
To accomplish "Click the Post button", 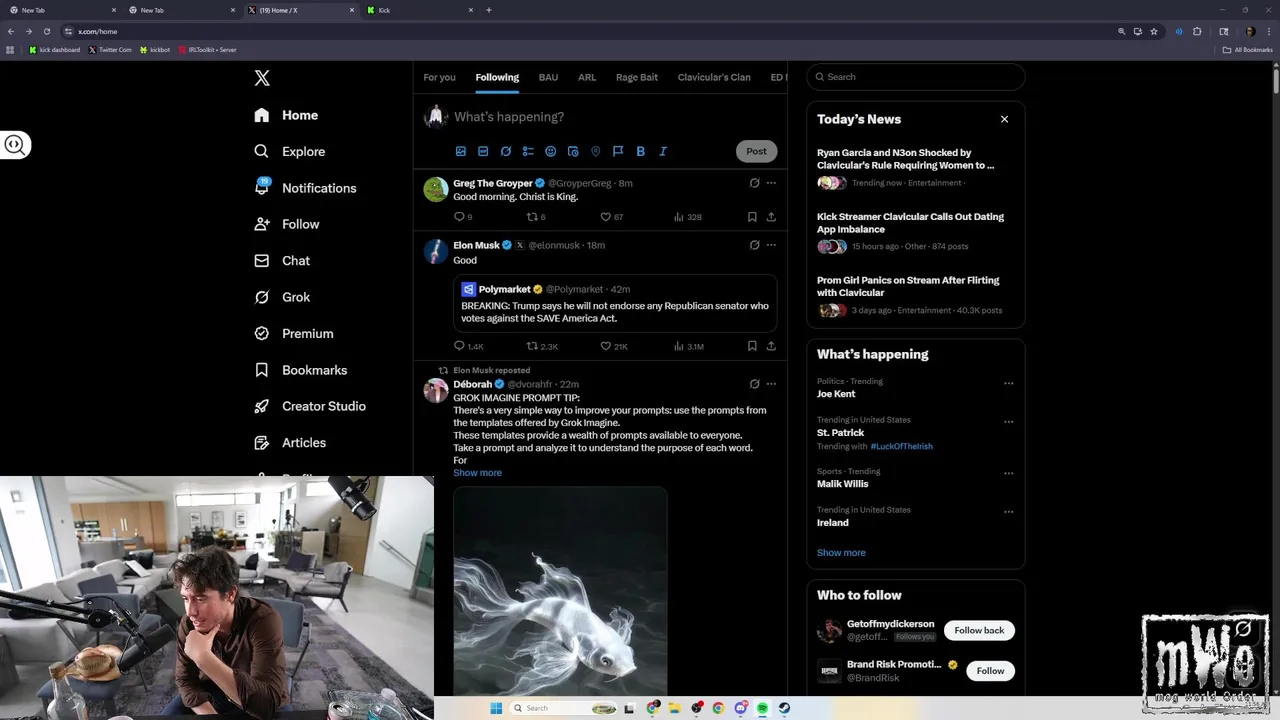I will (756, 151).
